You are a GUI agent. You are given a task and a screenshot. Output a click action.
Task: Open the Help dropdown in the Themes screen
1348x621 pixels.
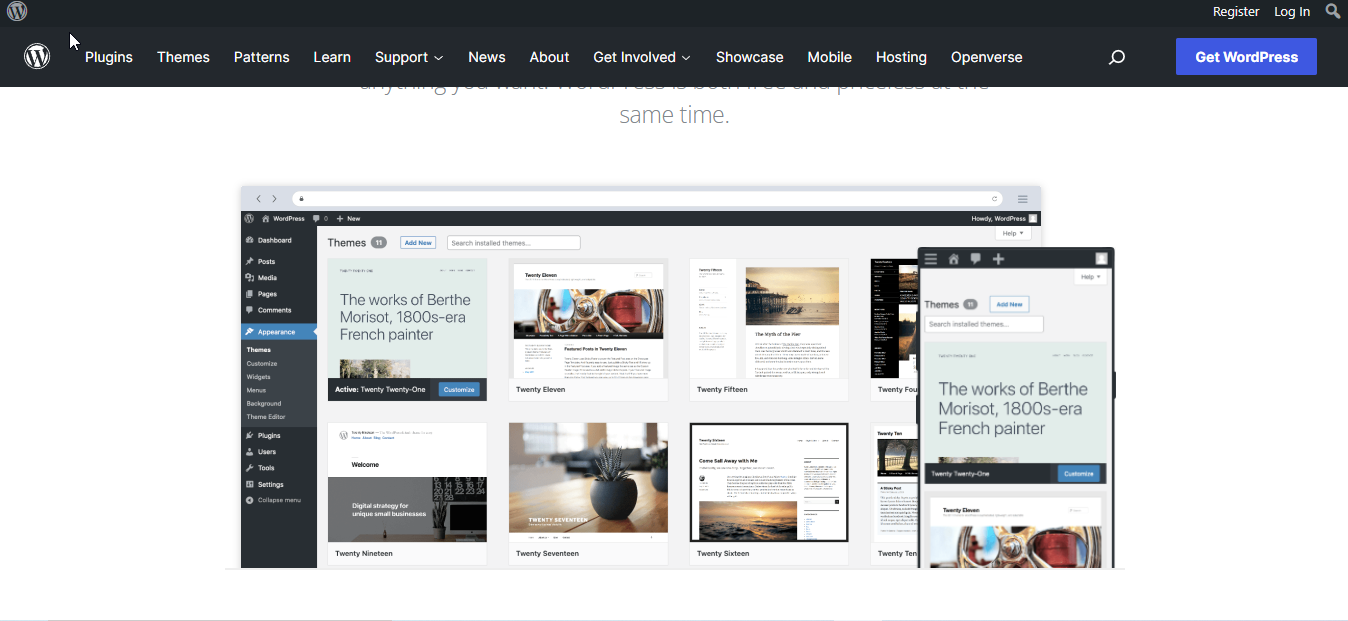point(1013,232)
